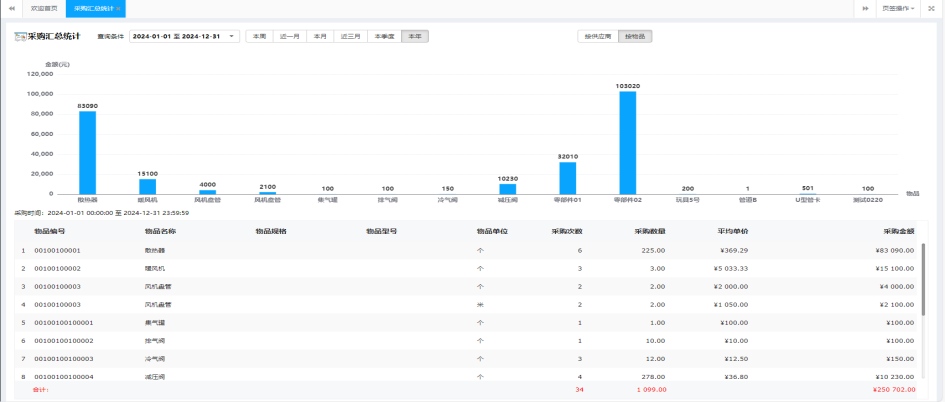The height and width of the screenshot is (402, 945).
Task: Filter by 本季度 time range
Action: pyautogui.click(x=385, y=36)
